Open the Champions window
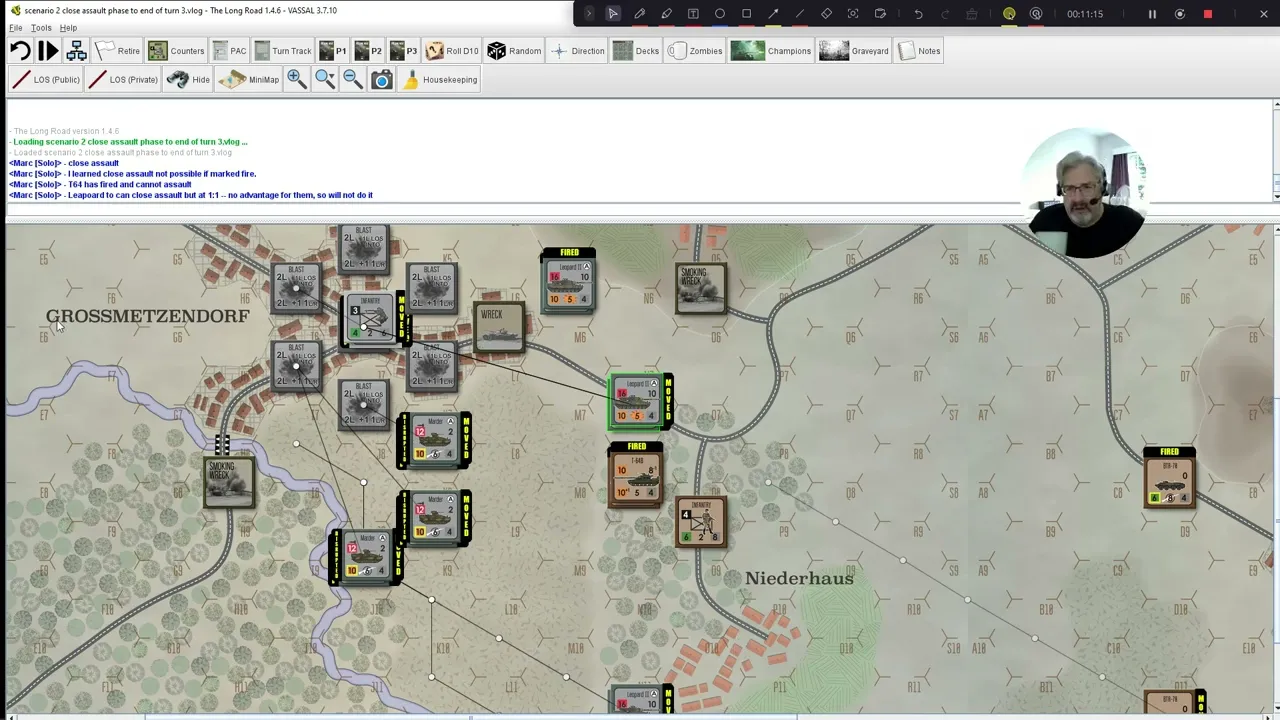 click(771, 51)
